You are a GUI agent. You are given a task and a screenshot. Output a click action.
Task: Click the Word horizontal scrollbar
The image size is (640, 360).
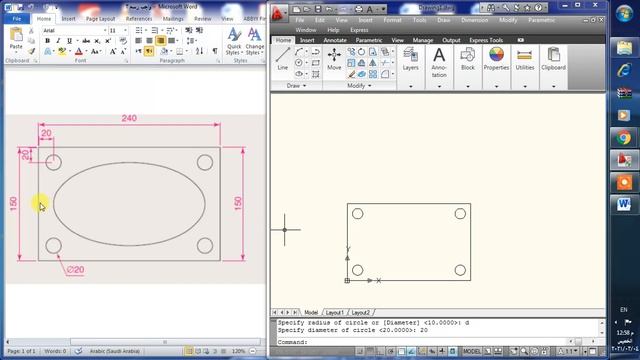click(x=165, y=342)
